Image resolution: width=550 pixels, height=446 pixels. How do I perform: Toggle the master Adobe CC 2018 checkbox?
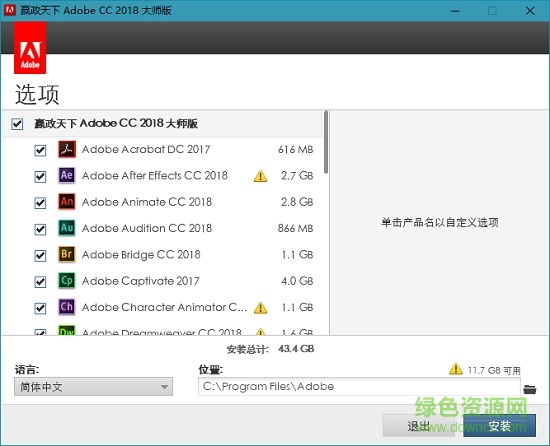(17, 124)
